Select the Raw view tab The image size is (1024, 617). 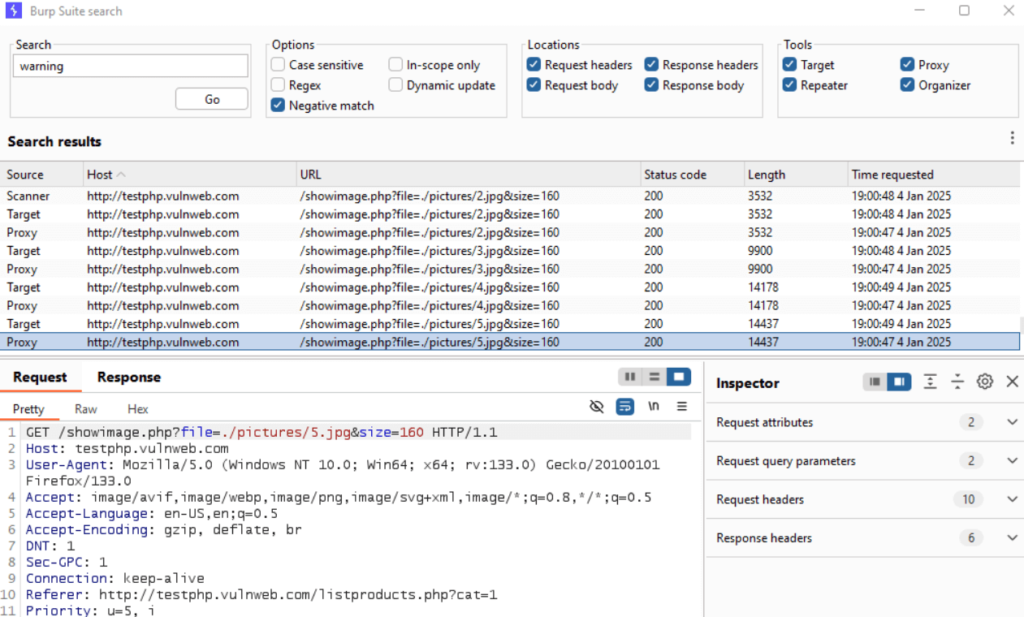[x=86, y=409]
